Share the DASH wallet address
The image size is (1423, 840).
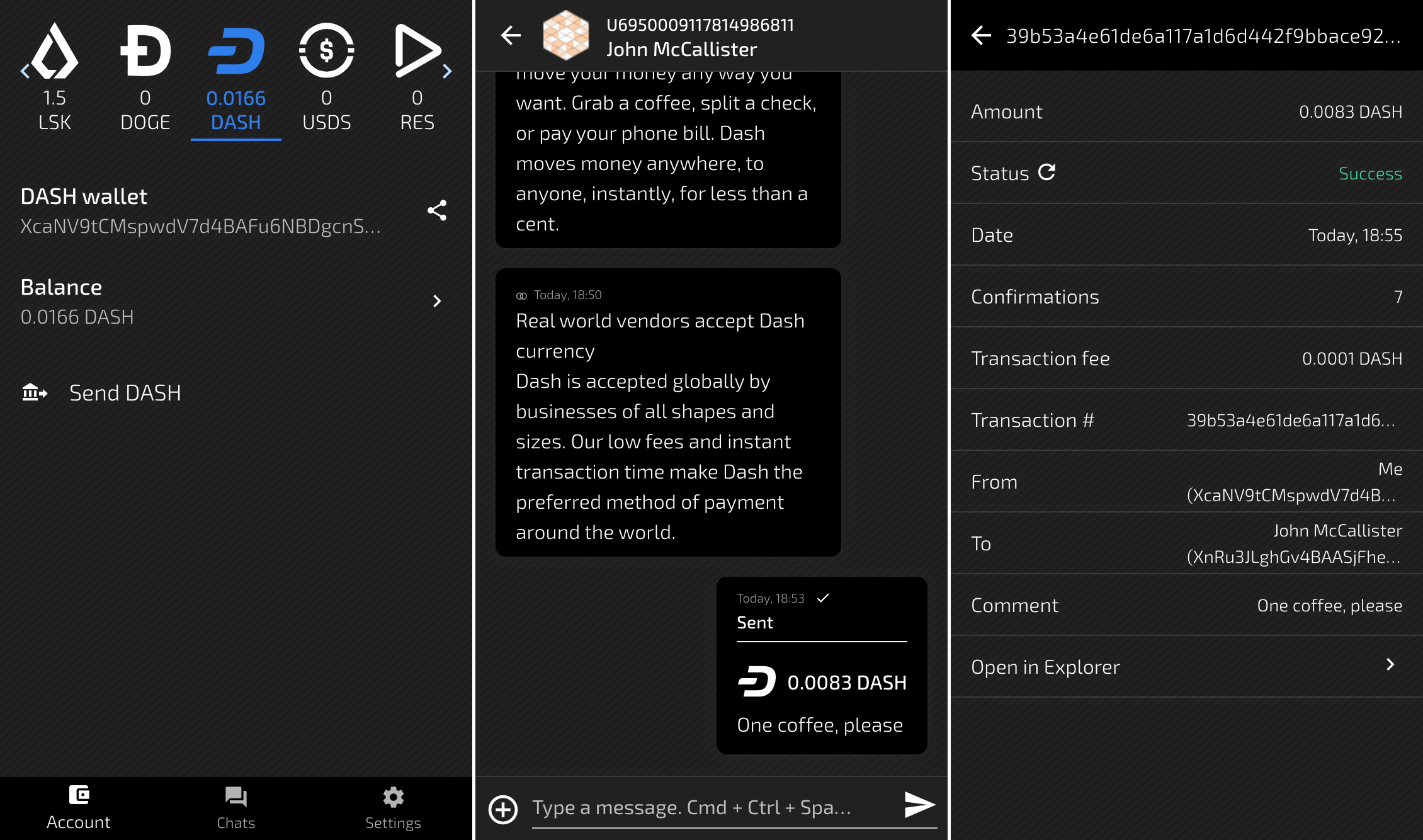tap(437, 210)
